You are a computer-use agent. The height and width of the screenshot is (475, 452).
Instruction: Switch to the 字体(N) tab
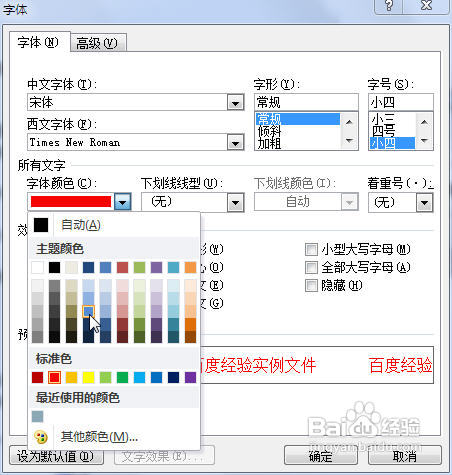tap(39, 42)
